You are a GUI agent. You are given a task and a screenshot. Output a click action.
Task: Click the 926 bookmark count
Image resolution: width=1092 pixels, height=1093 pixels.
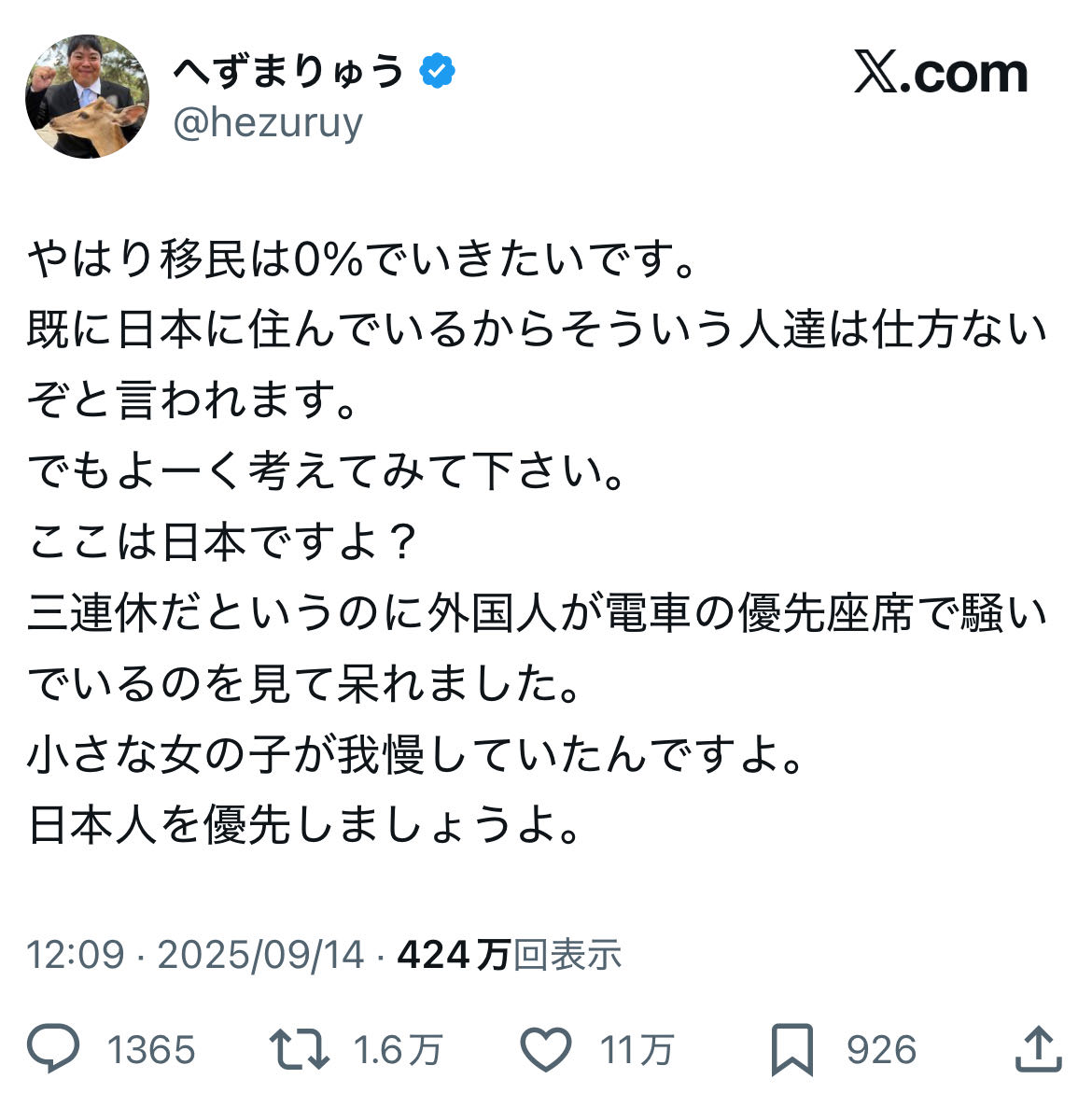[x=881, y=1050]
